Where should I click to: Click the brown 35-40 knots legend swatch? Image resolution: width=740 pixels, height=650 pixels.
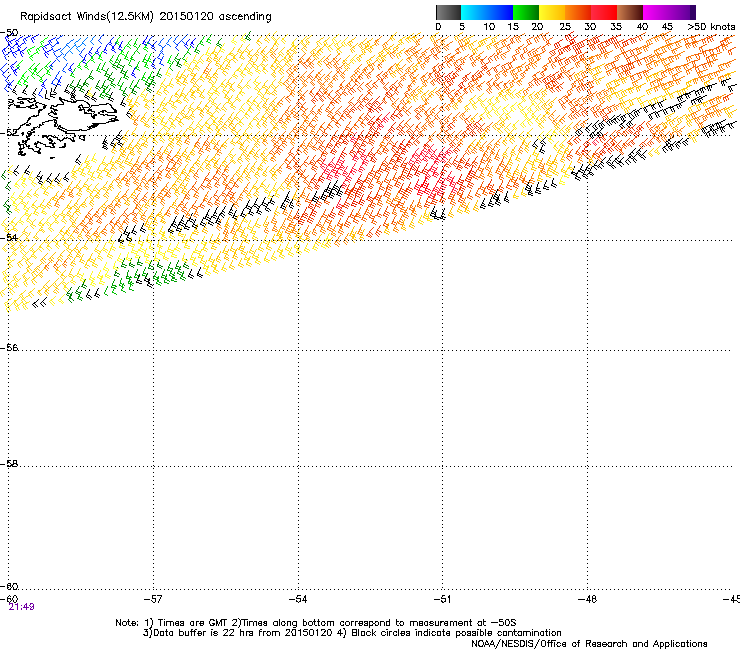630,12
